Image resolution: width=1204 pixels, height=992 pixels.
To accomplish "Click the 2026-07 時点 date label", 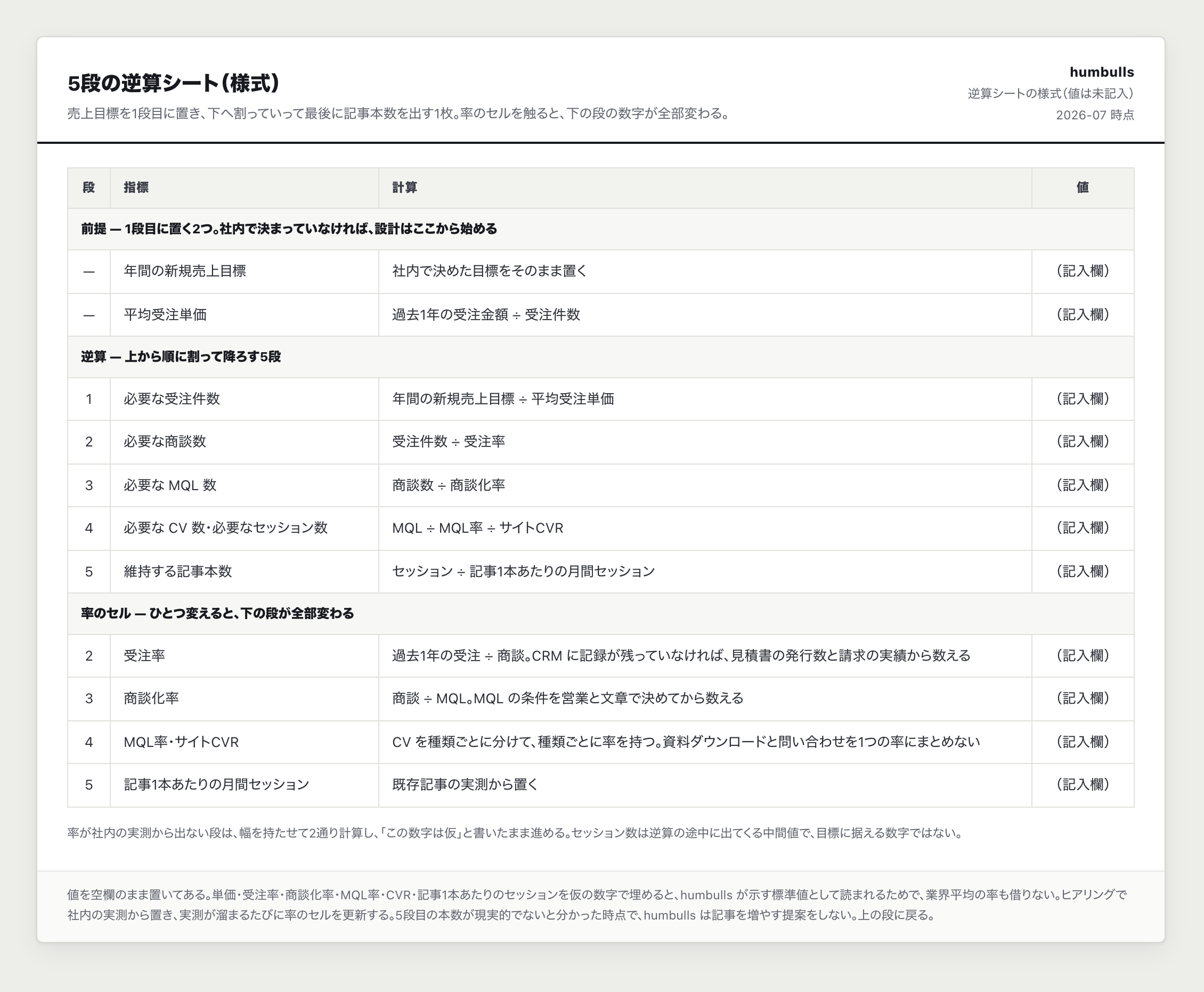I will click(1094, 115).
